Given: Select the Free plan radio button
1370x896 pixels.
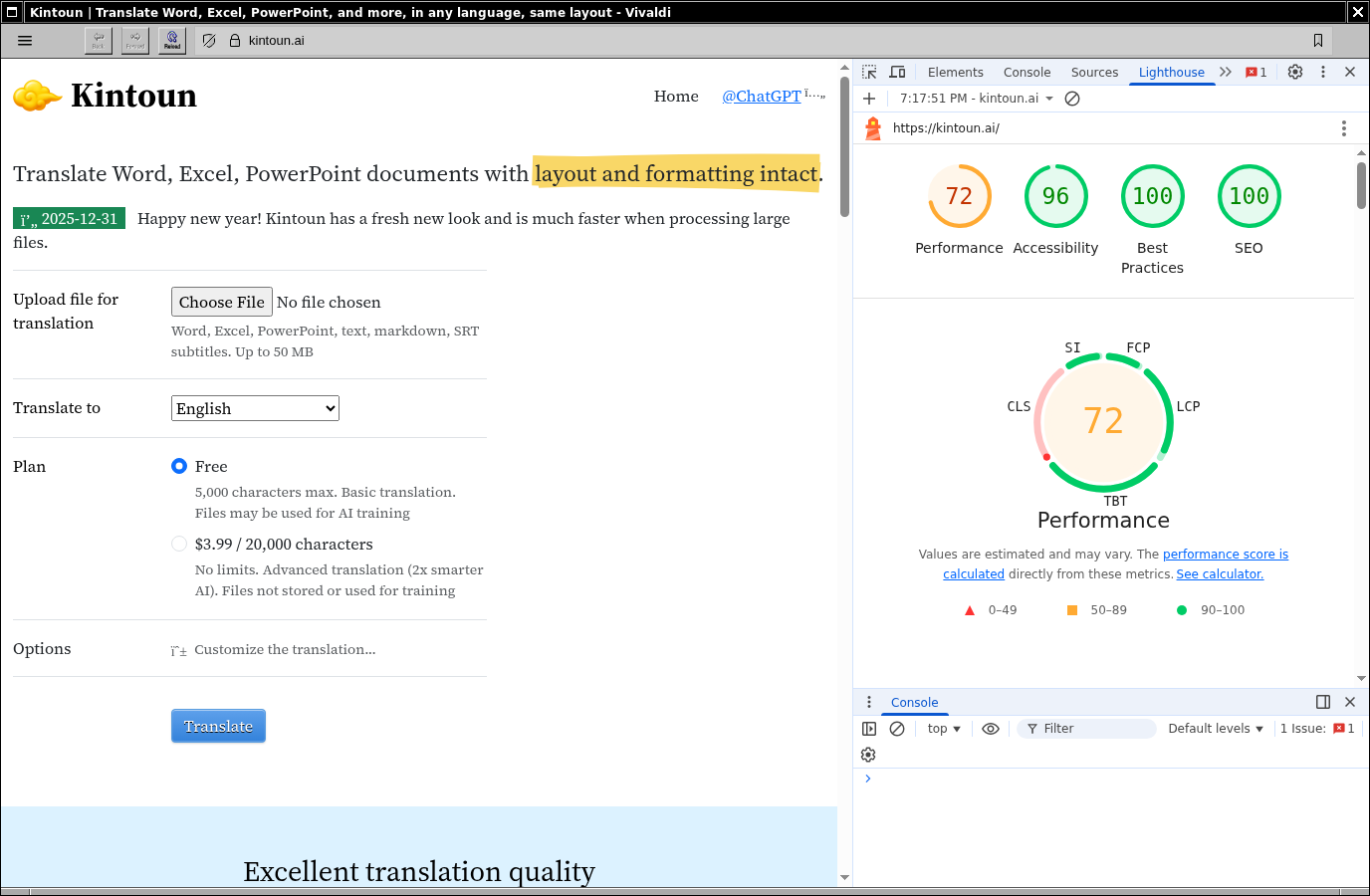Looking at the screenshot, I should pos(179,466).
